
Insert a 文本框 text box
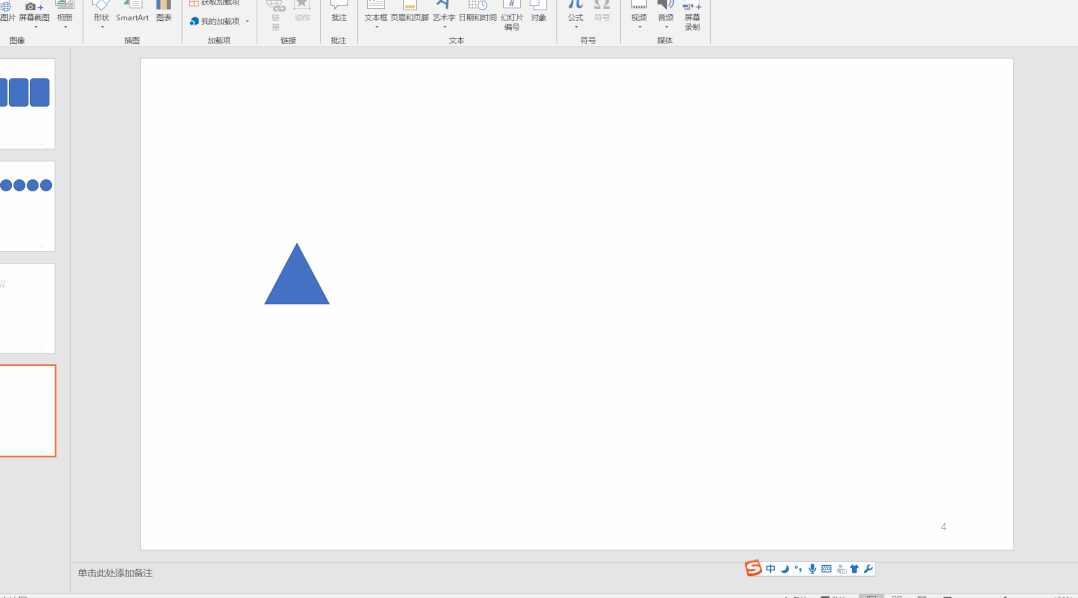click(x=376, y=12)
